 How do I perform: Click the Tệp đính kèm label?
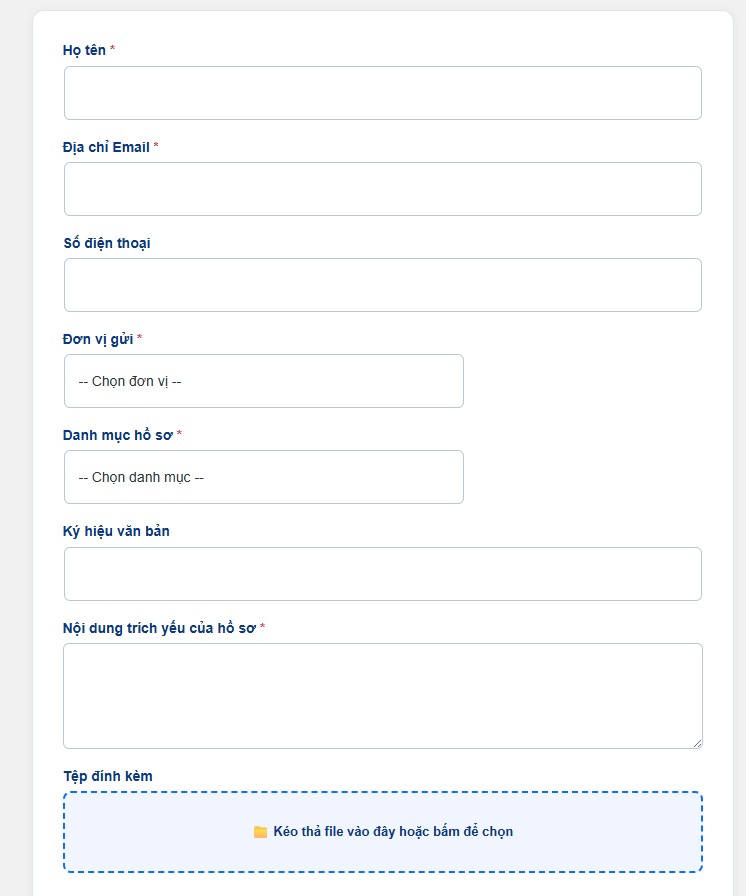tap(107, 776)
